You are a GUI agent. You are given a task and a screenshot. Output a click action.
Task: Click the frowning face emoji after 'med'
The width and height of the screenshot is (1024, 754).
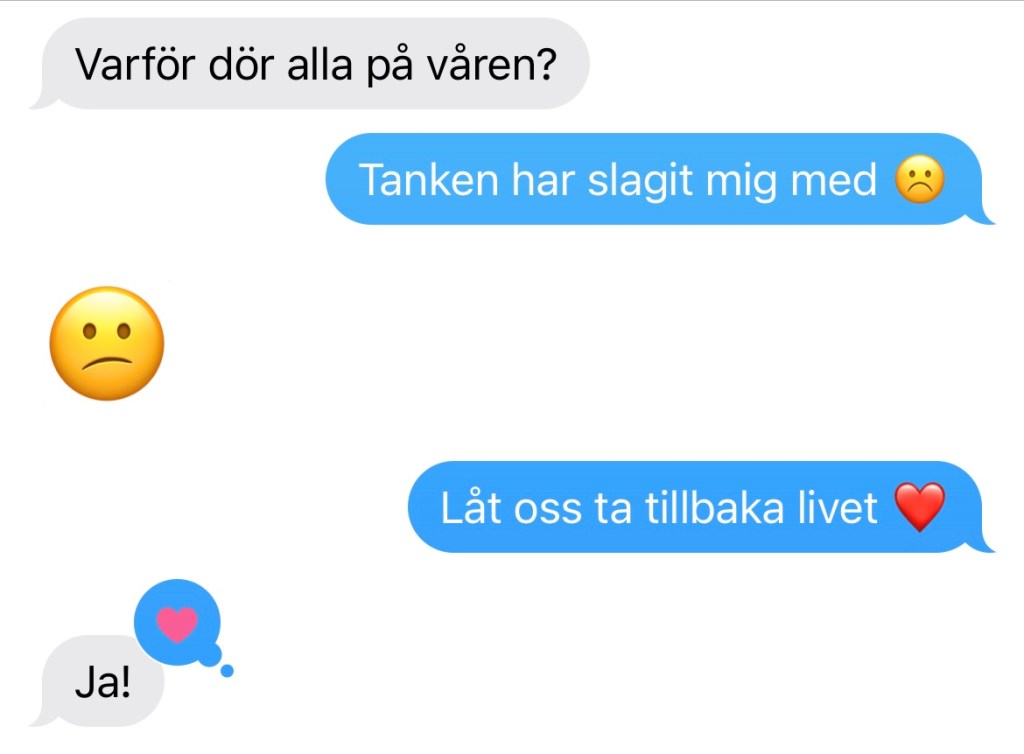pos(920,180)
